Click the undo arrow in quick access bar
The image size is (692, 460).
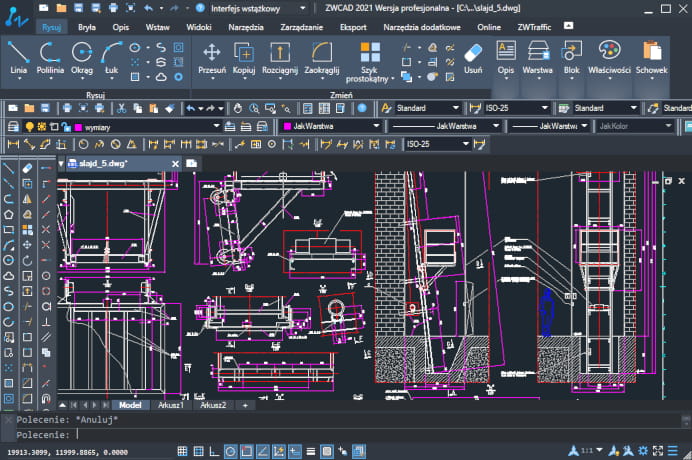(x=149, y=8)
